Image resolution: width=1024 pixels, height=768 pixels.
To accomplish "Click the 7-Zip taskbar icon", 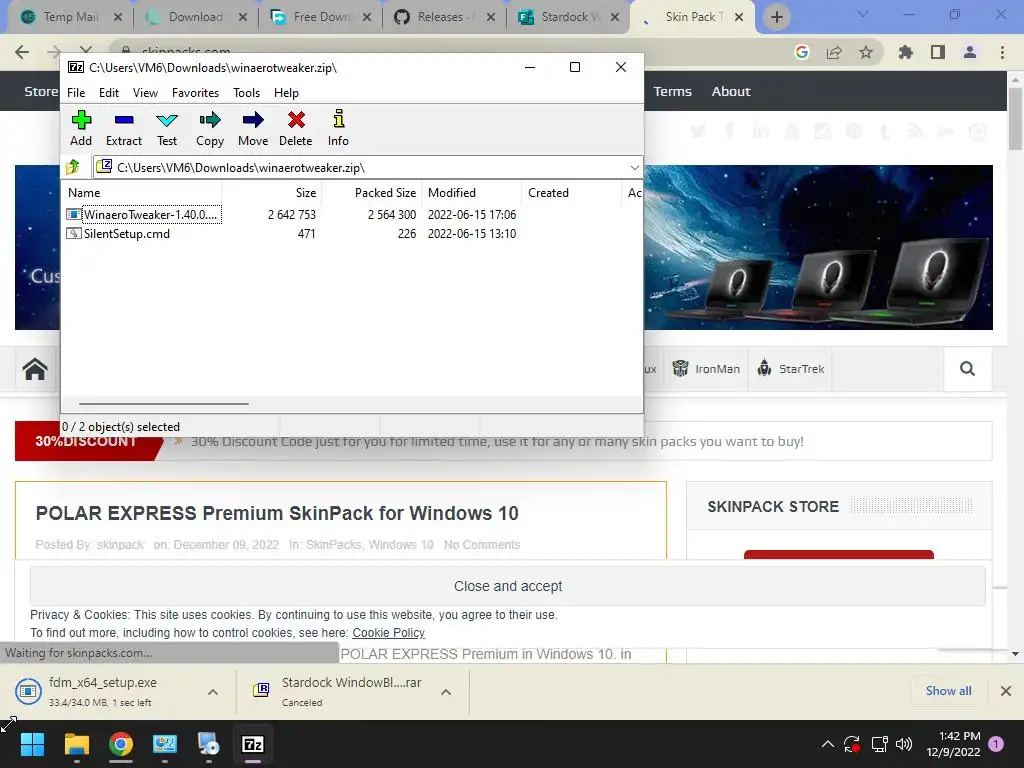I will (x=253, y=744).
